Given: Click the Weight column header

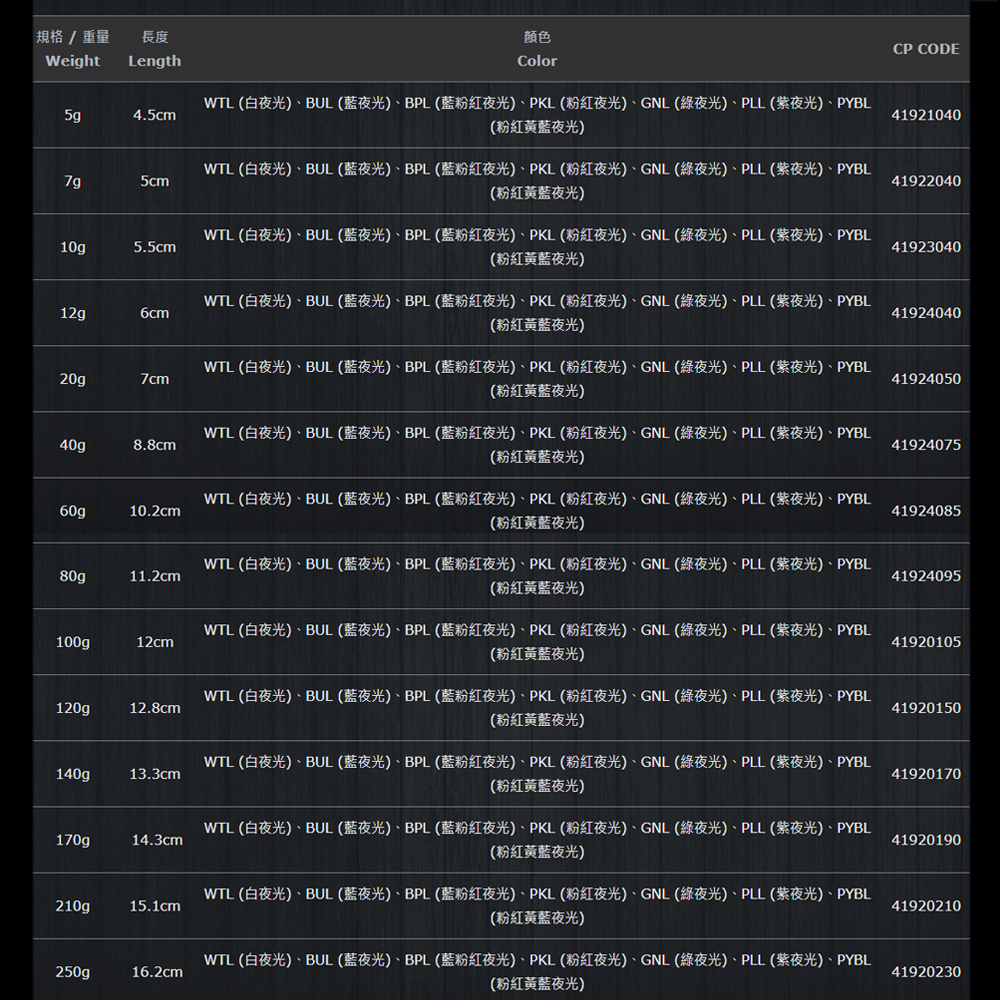Looking at the screenshot, I should tap(73, 50).
